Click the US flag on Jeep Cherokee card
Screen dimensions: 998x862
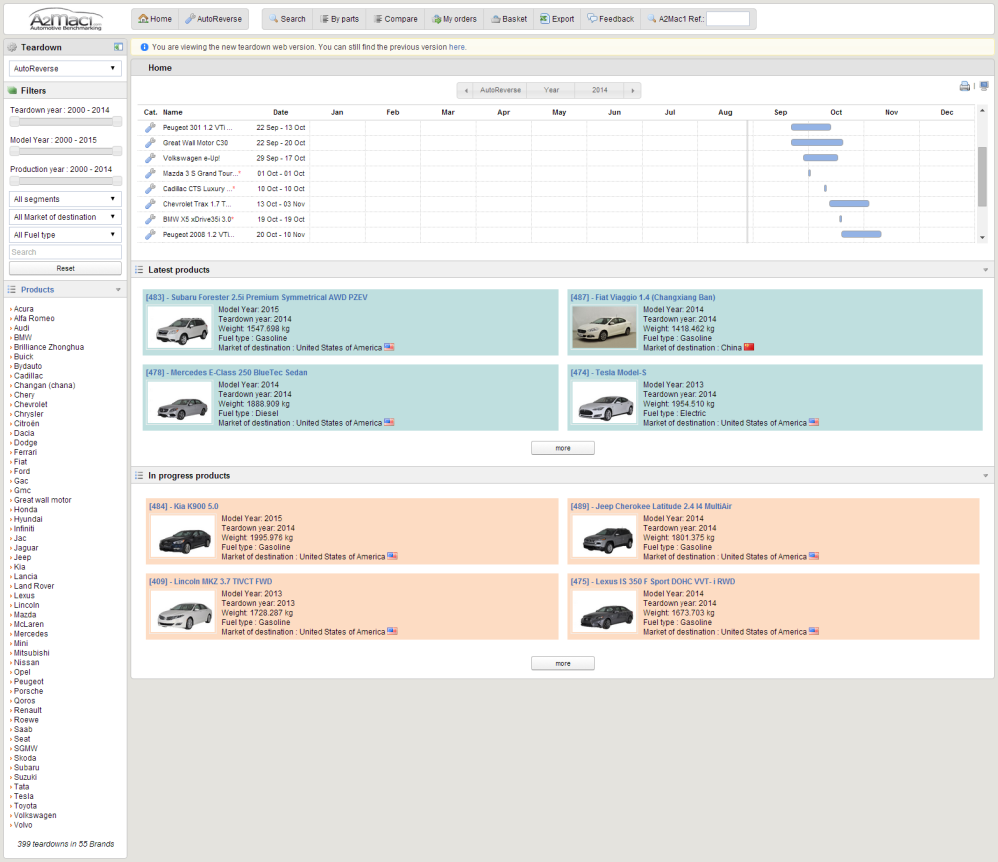click(814, 556)
